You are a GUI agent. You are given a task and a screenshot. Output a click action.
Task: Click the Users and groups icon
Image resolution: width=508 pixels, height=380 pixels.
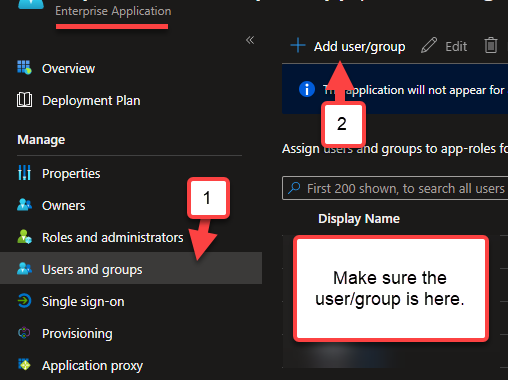[x=24, y=269]
